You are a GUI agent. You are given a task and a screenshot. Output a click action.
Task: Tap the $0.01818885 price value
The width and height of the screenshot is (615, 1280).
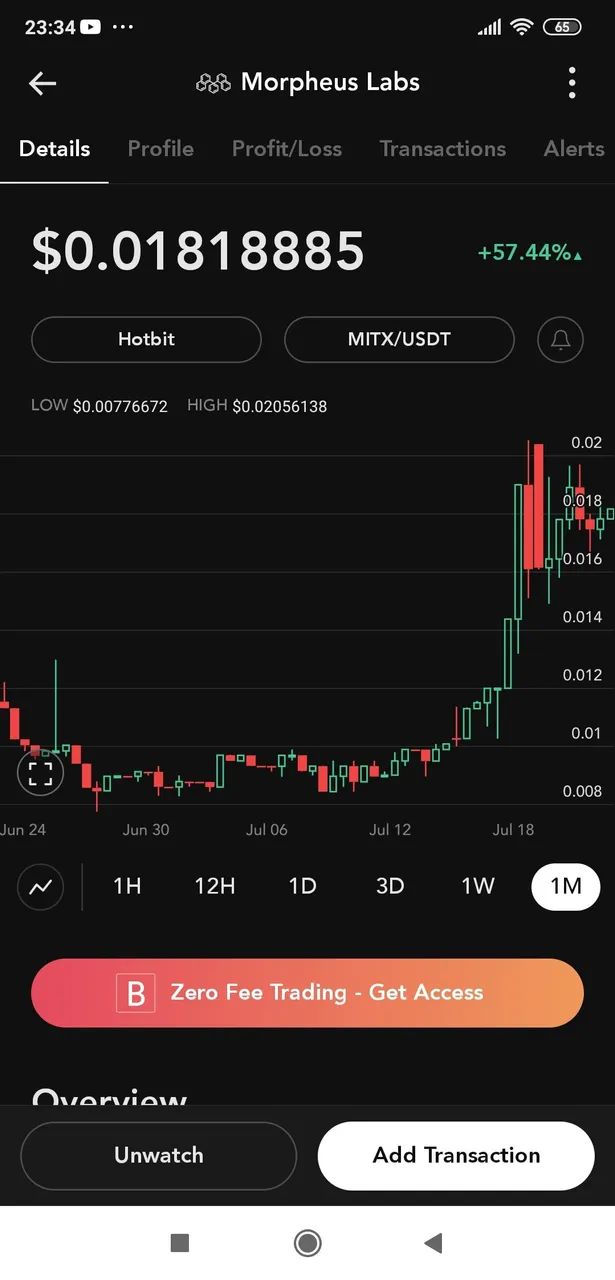198,251
